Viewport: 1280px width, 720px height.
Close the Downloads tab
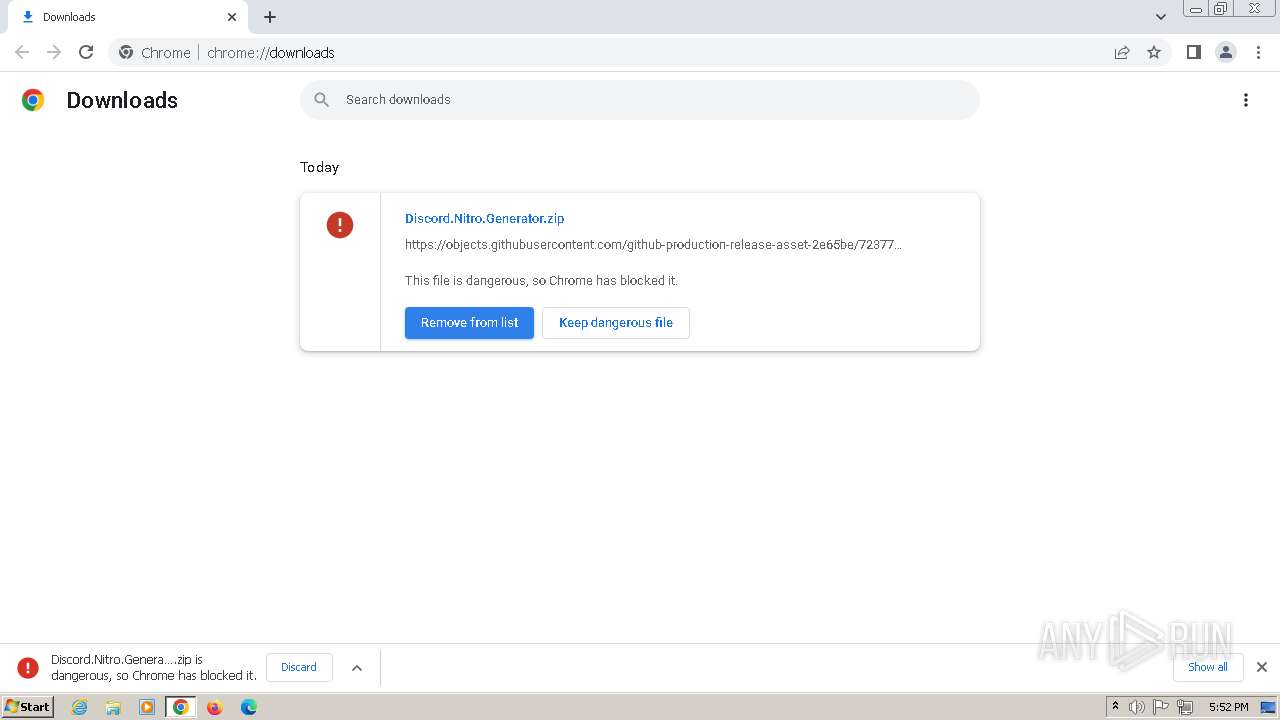point(232,17)
